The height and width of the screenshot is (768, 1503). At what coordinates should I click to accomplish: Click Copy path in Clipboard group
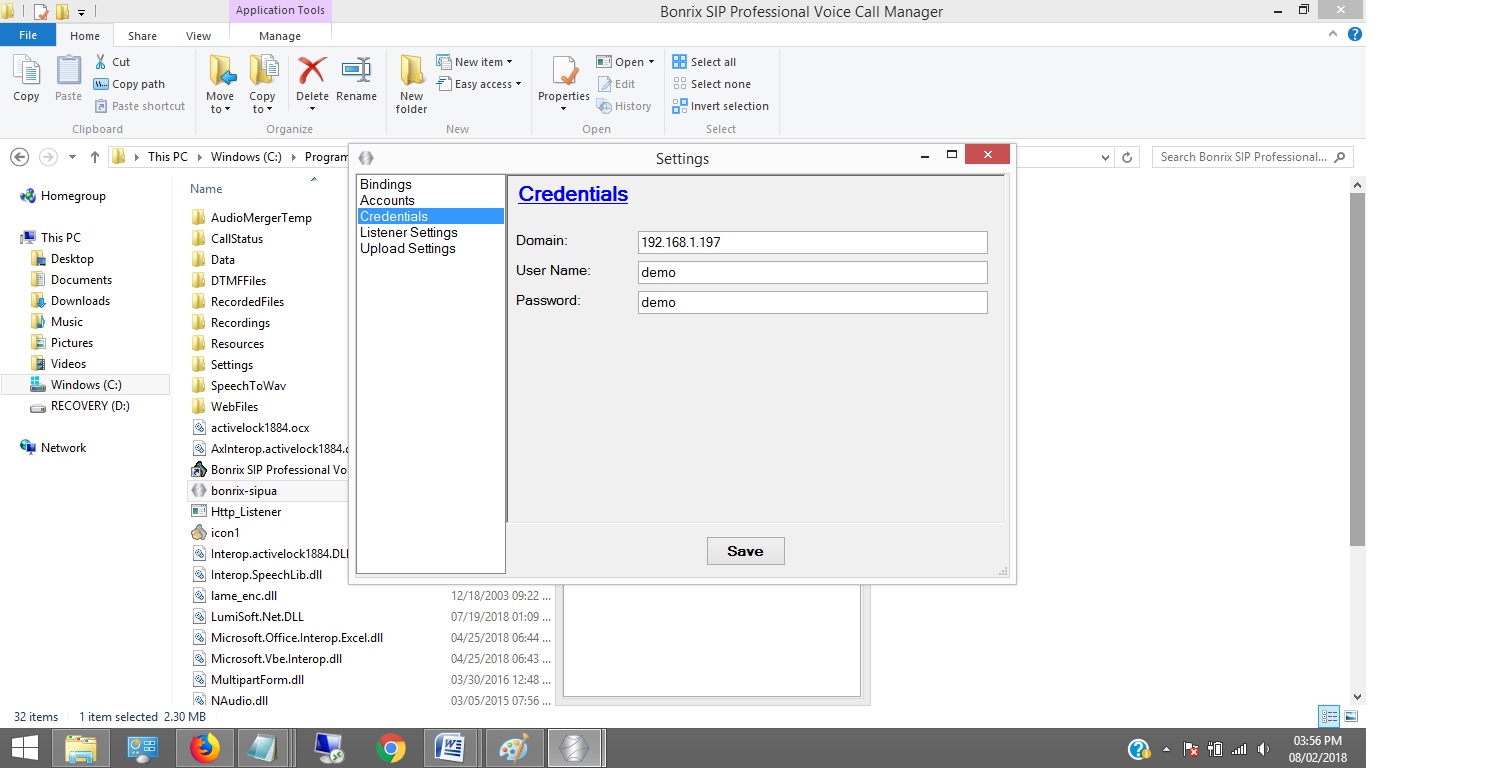(129, 84)
